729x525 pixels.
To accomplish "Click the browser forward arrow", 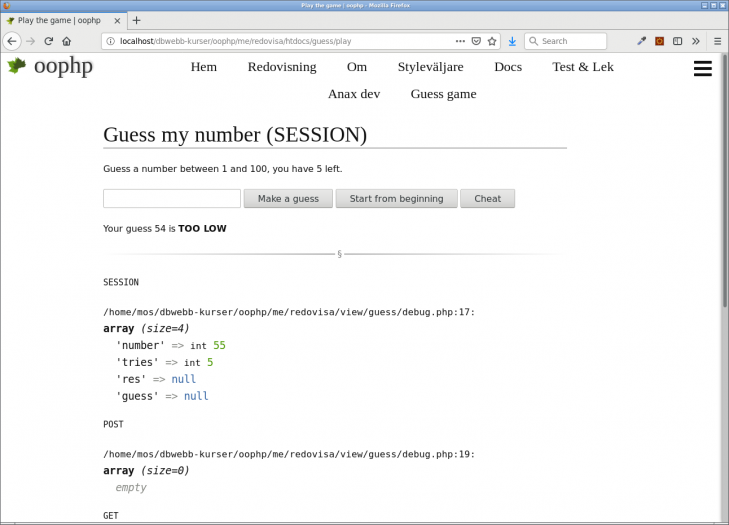I will point(31,41).
